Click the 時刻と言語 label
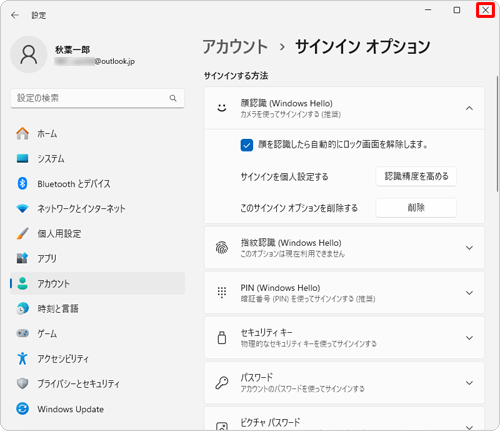This screenshot has width=500, height=431. [x=58, y=309]
